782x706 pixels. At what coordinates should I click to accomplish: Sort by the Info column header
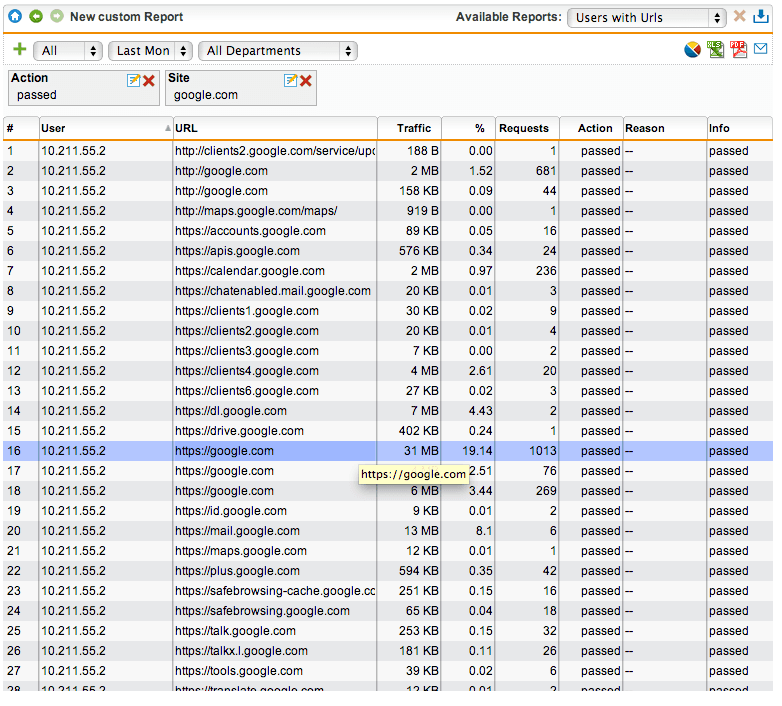pos(740,128)
